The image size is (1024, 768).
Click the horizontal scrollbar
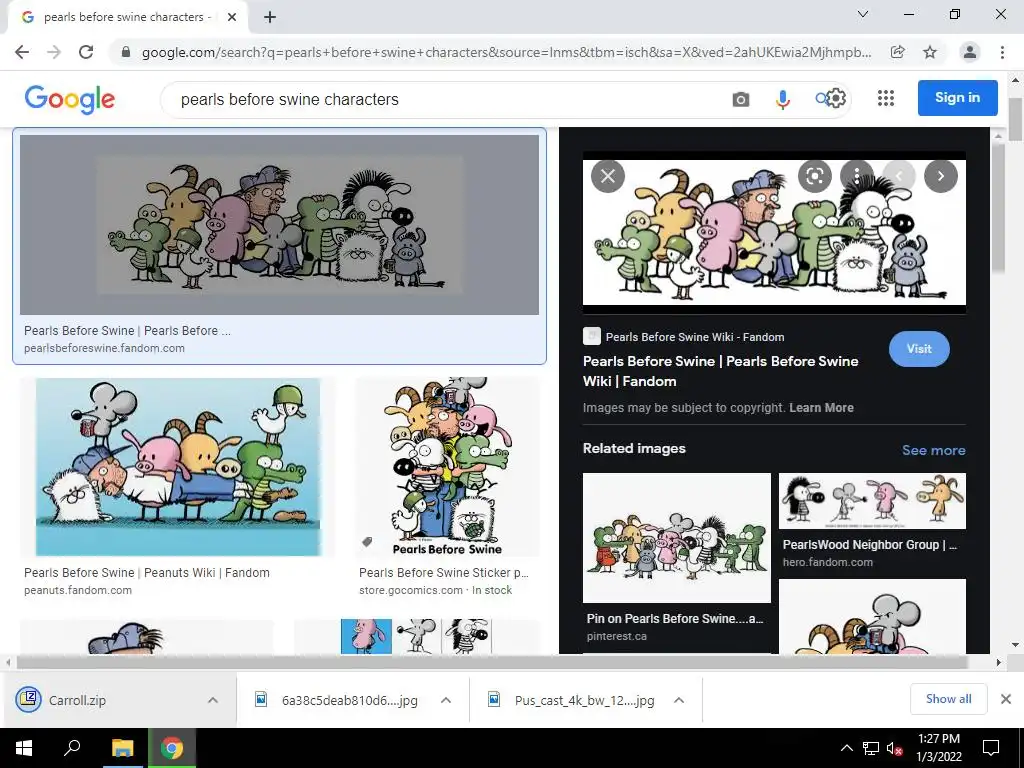point(491,662)
